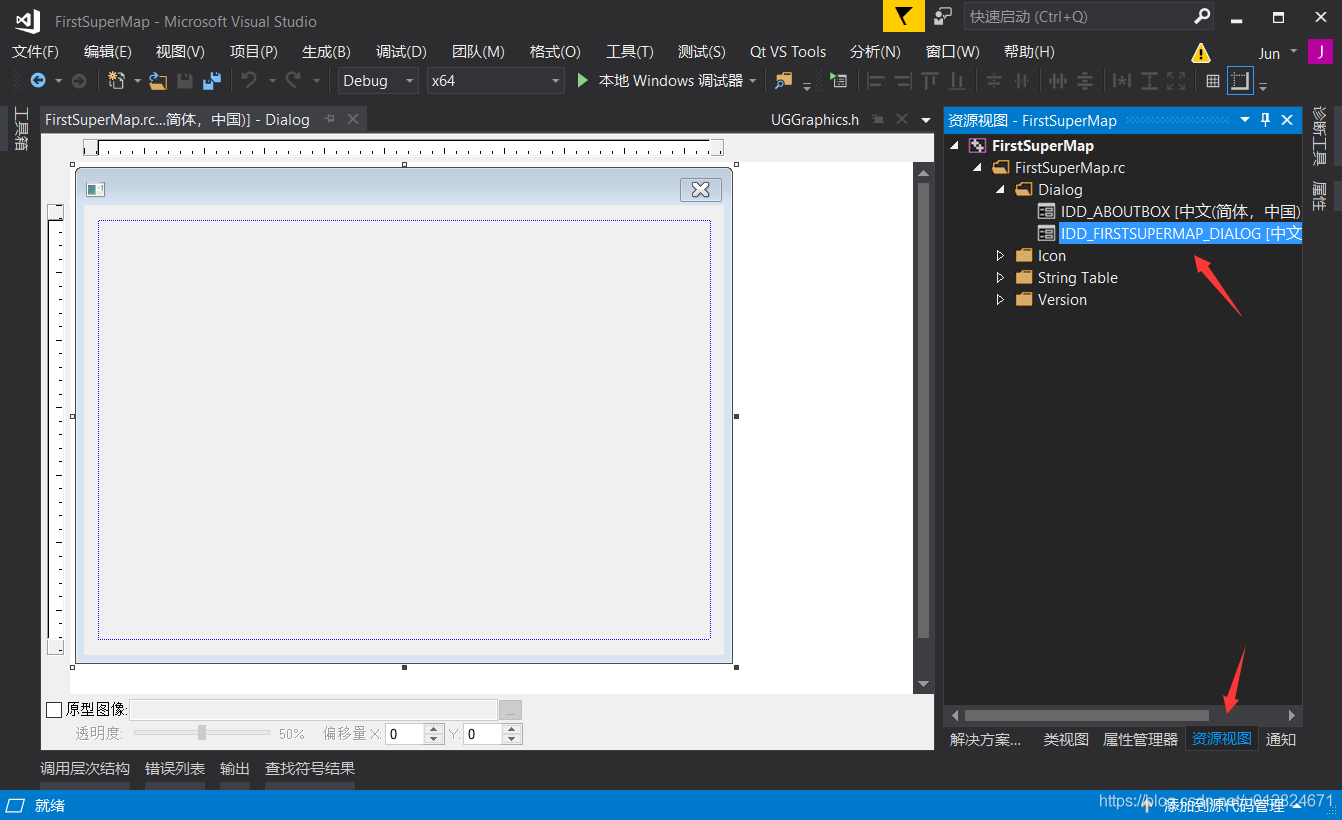Open the Qt VS Tools menu
The width and height of the screenshot is (1342, 820).
pos(787,51)
